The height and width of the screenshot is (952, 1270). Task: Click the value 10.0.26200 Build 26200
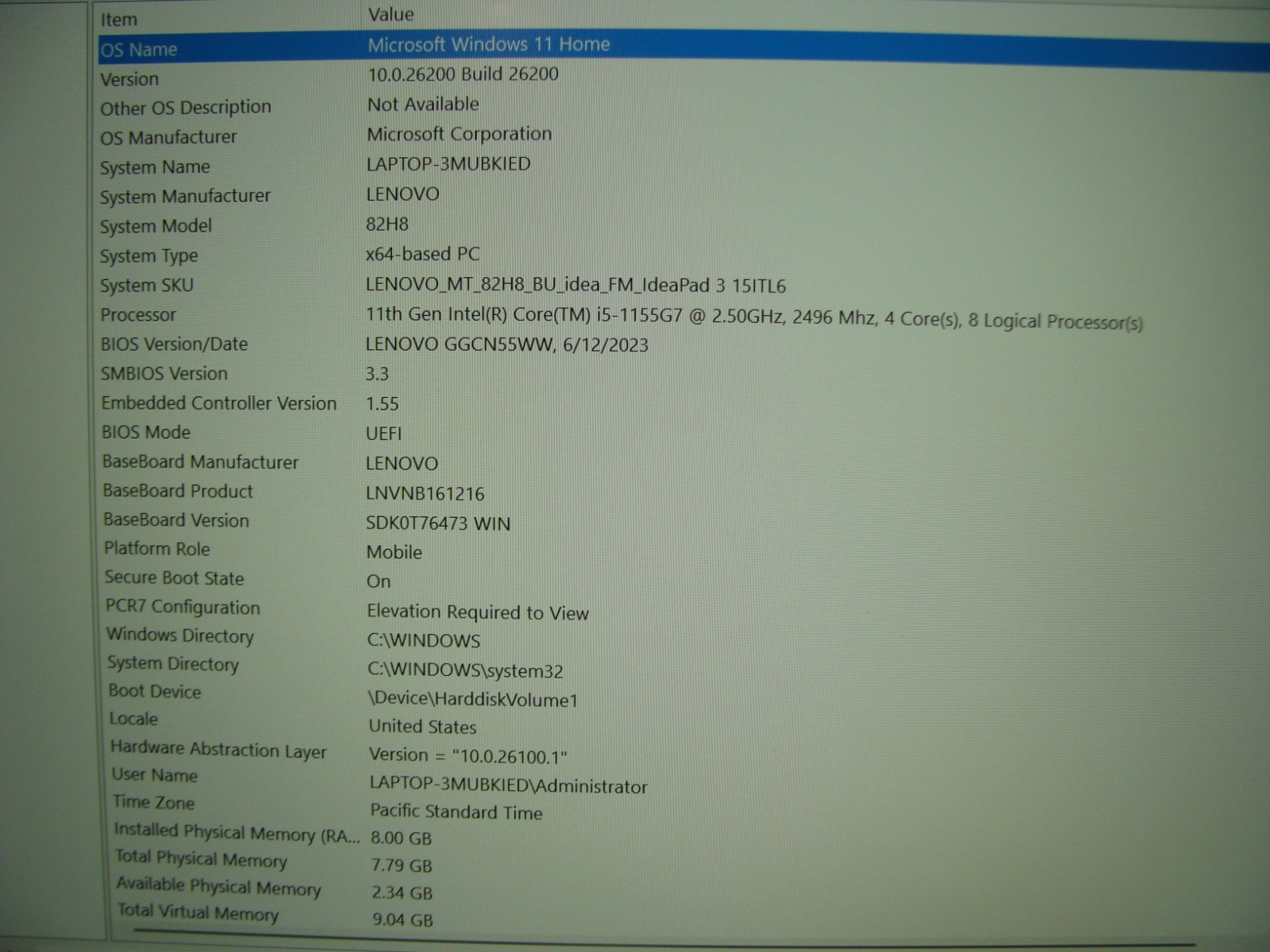tap(463, 74)
